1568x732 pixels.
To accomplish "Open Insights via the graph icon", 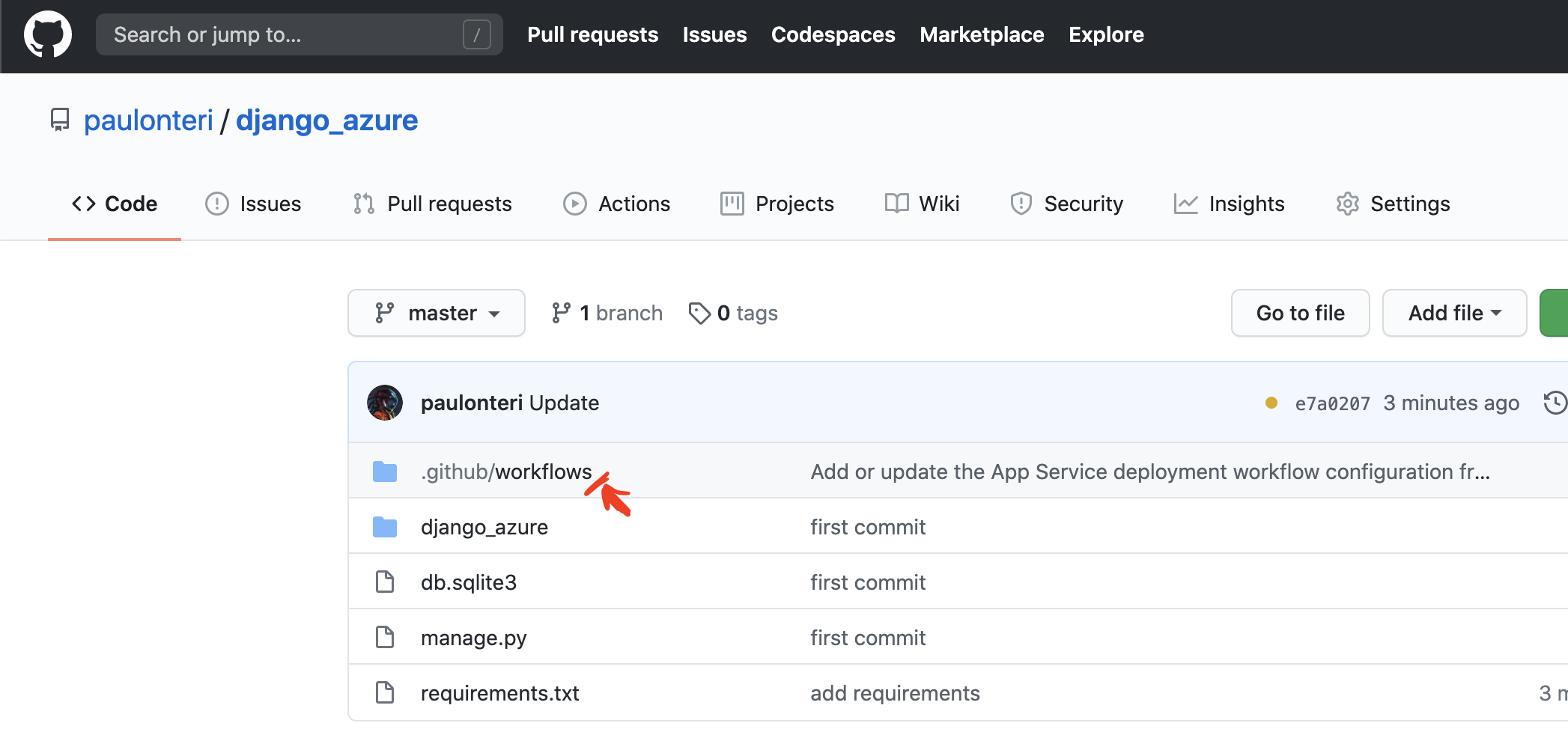I will (x=1185, y=203).
